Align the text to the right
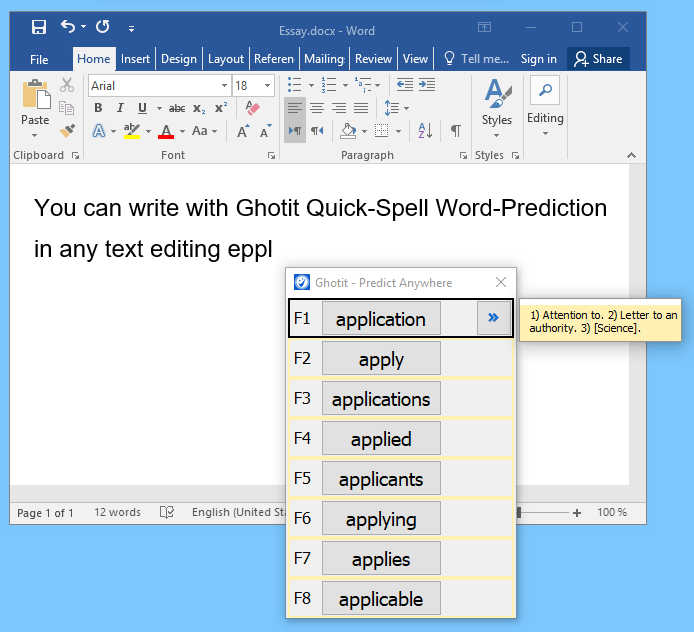 [x=339, y=108]
